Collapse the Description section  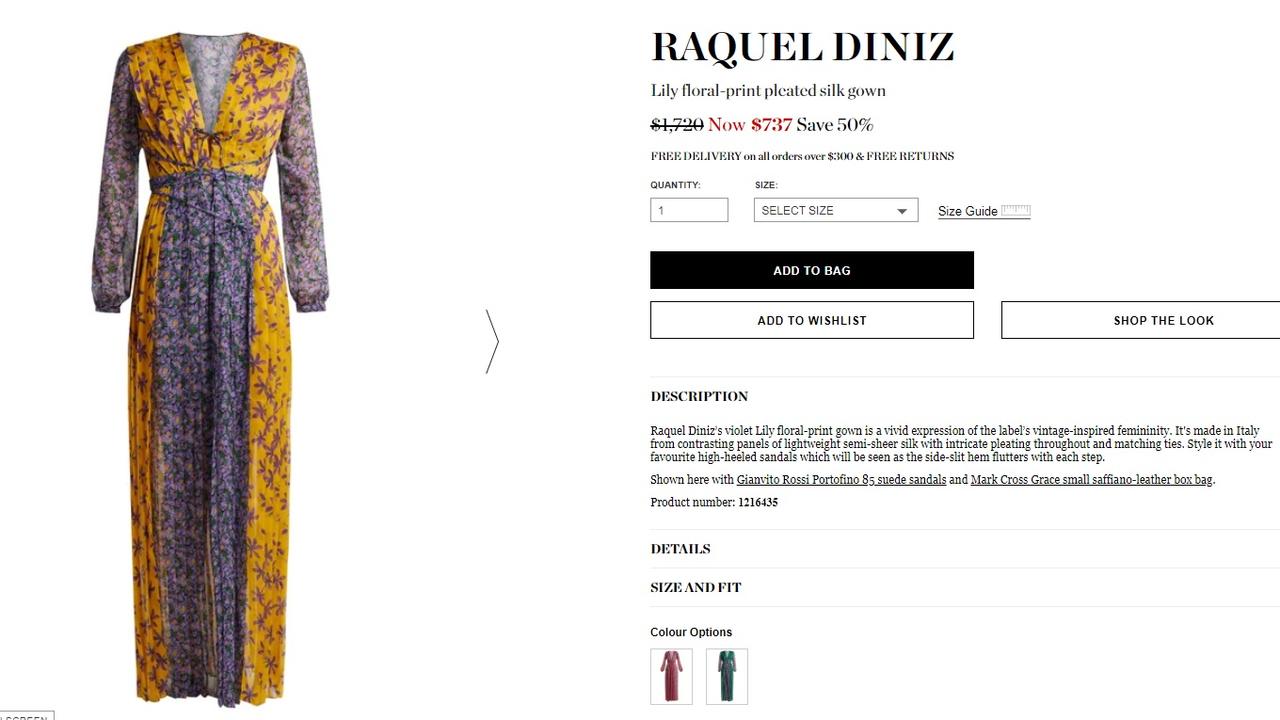[x=699, y=396]
